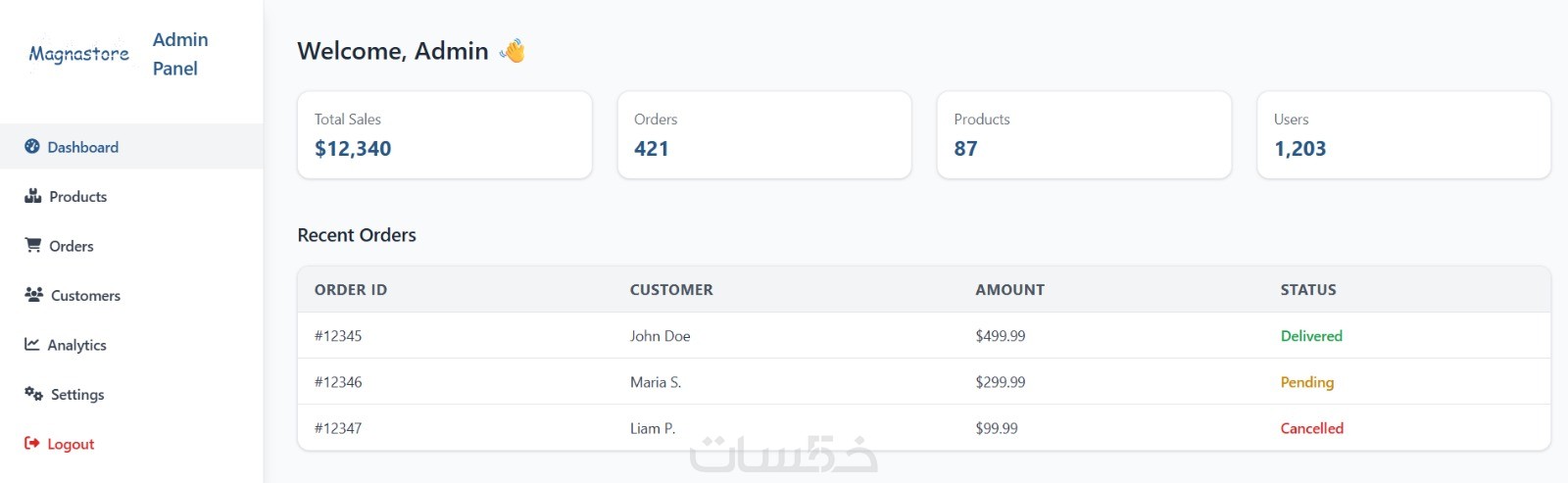Screen dimensions: 1568x483
Task: Click the Analytics chart line icon
Action: point(32,344)
